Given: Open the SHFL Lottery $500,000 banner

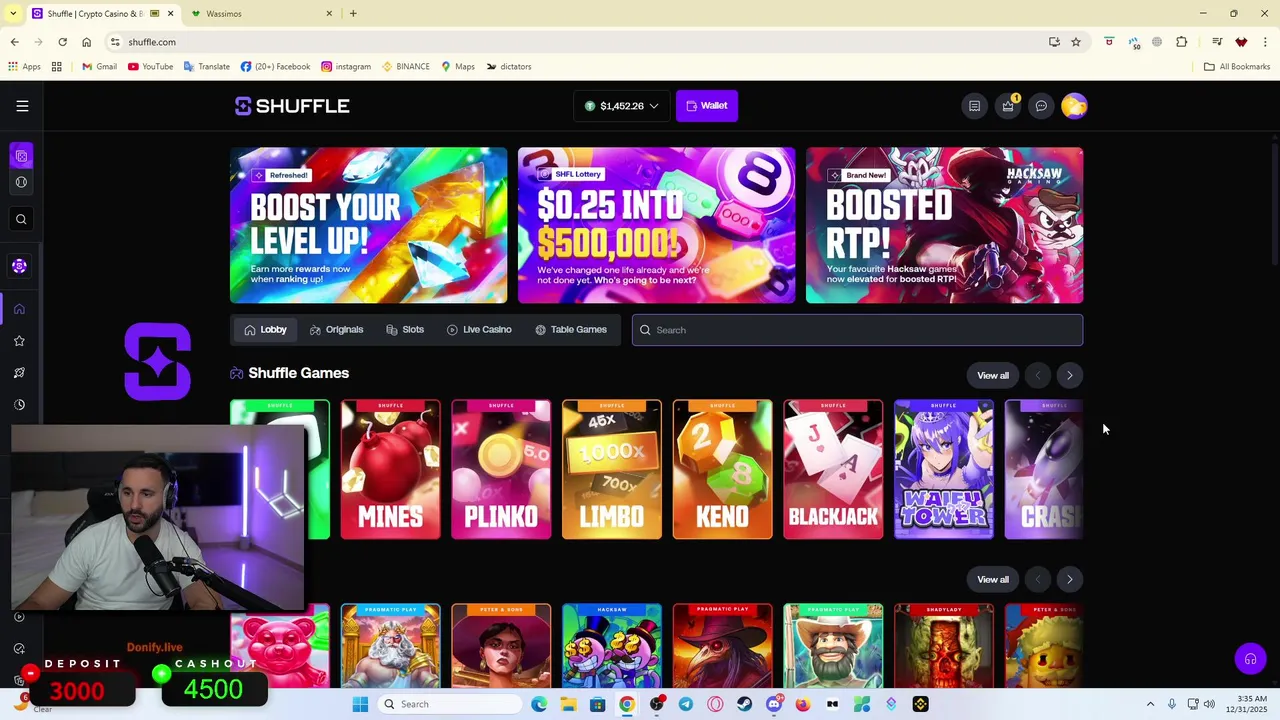Looking at the screenshot, I should (657, 225).
